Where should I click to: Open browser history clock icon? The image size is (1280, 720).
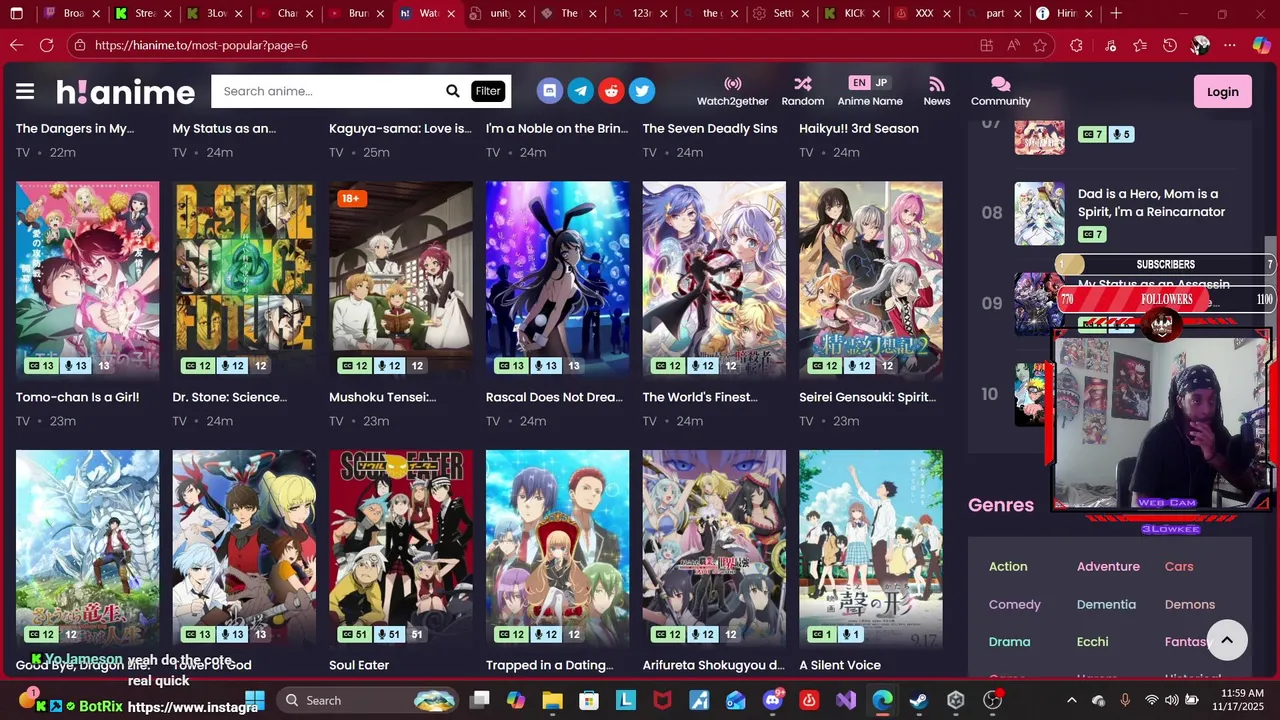[x=1169, y=45]
